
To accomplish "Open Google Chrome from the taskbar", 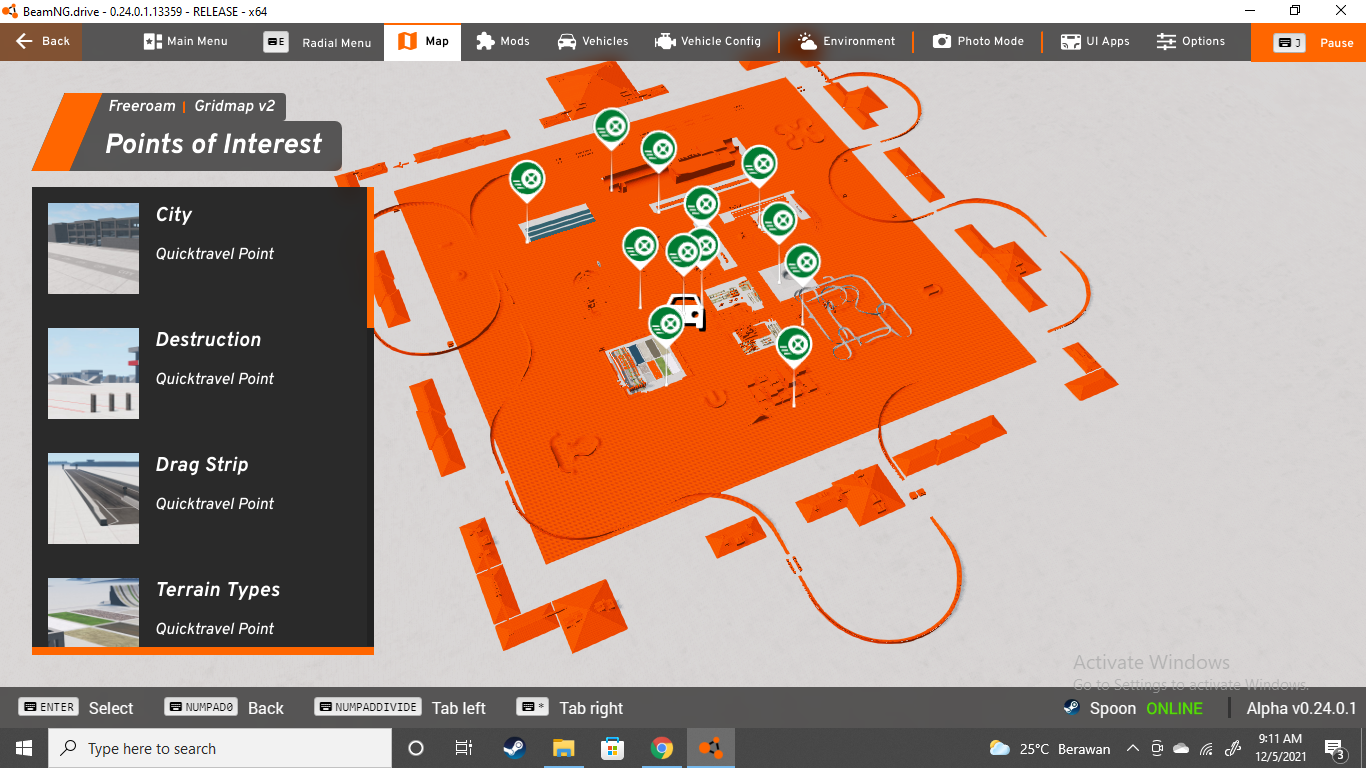I will (661, 748).
